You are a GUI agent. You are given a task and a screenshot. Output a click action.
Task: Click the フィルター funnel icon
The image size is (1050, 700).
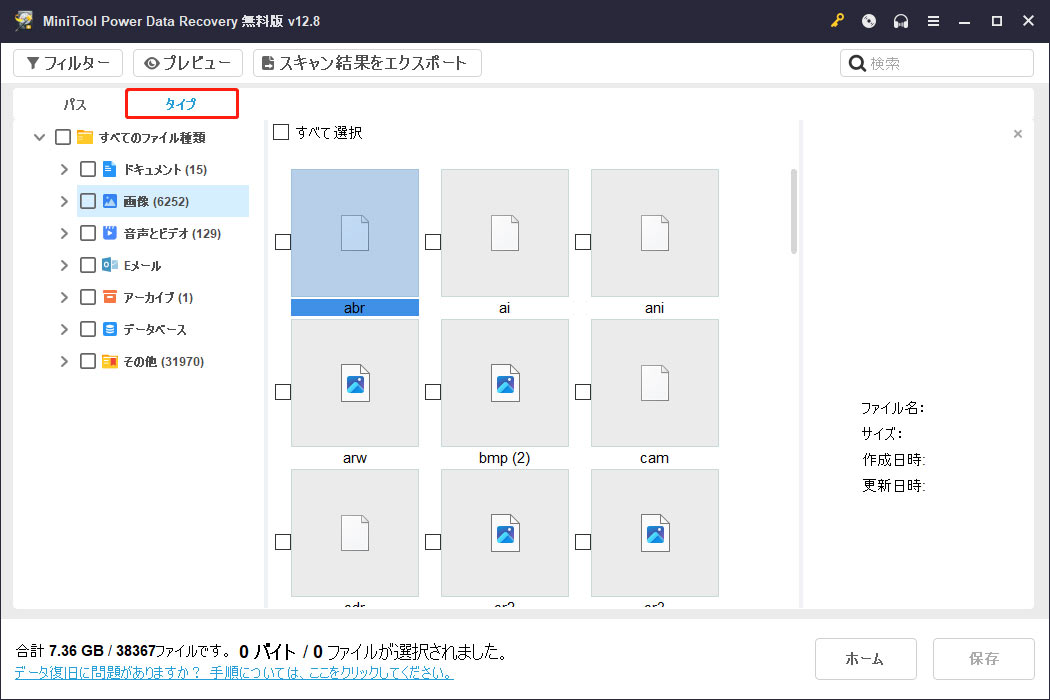35,62
